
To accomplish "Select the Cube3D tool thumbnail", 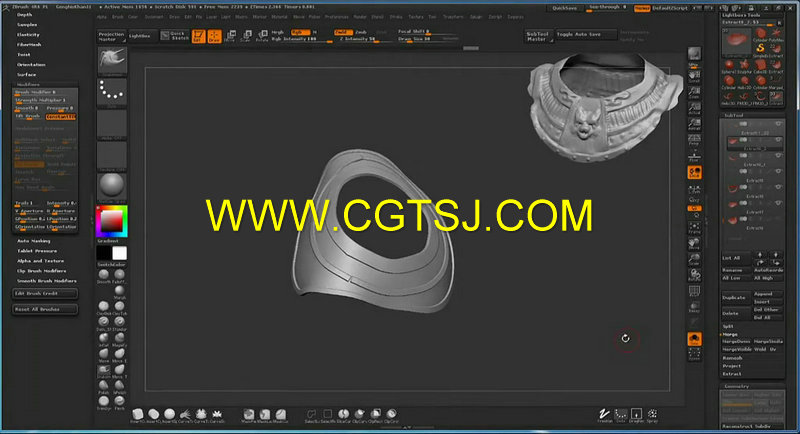I will pos(760,66).
